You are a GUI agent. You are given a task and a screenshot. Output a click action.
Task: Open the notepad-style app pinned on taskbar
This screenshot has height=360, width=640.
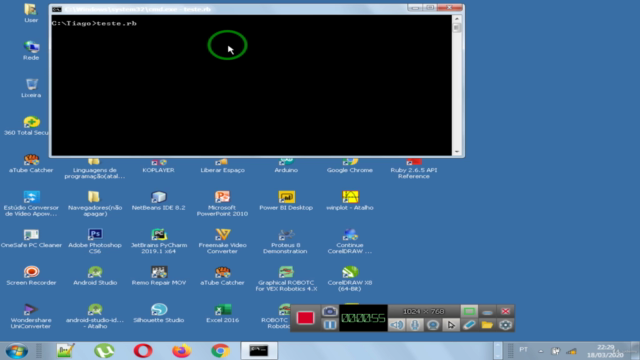pos(65,351)
